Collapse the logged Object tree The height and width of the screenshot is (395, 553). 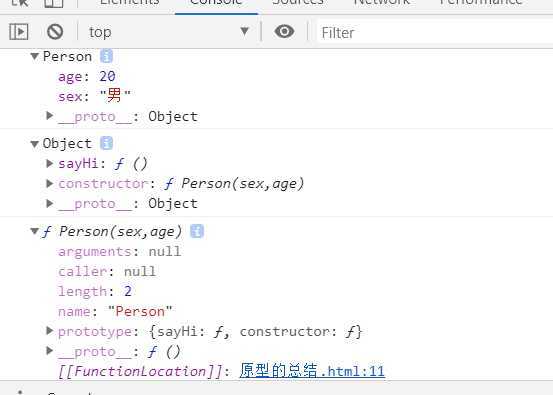35,144
